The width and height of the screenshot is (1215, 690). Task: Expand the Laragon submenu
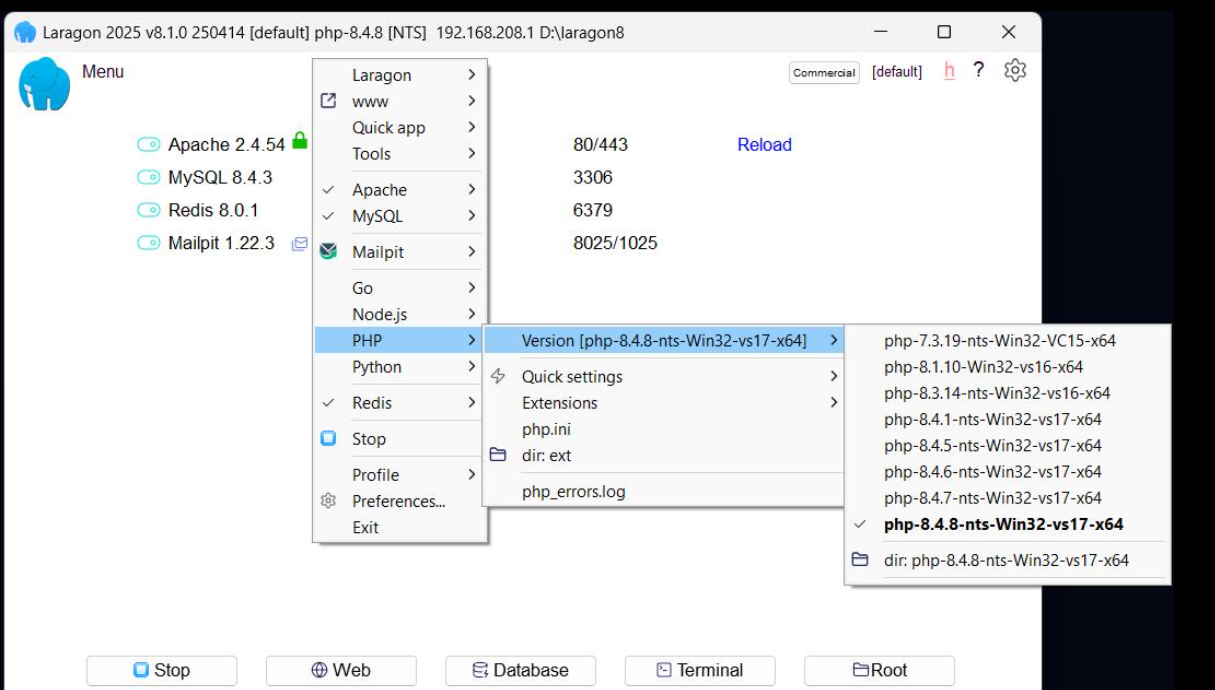click(400, 75)
